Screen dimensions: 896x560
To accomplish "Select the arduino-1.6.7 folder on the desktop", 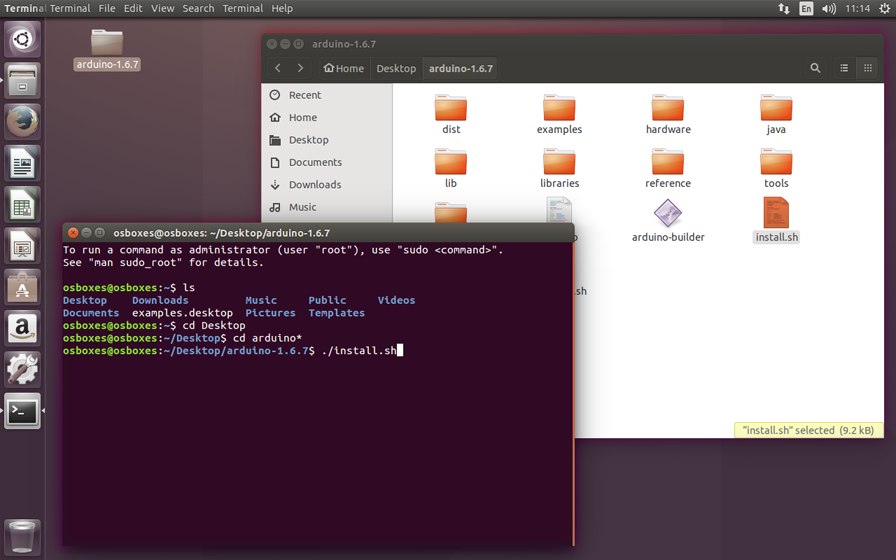I will coord(107,50).
